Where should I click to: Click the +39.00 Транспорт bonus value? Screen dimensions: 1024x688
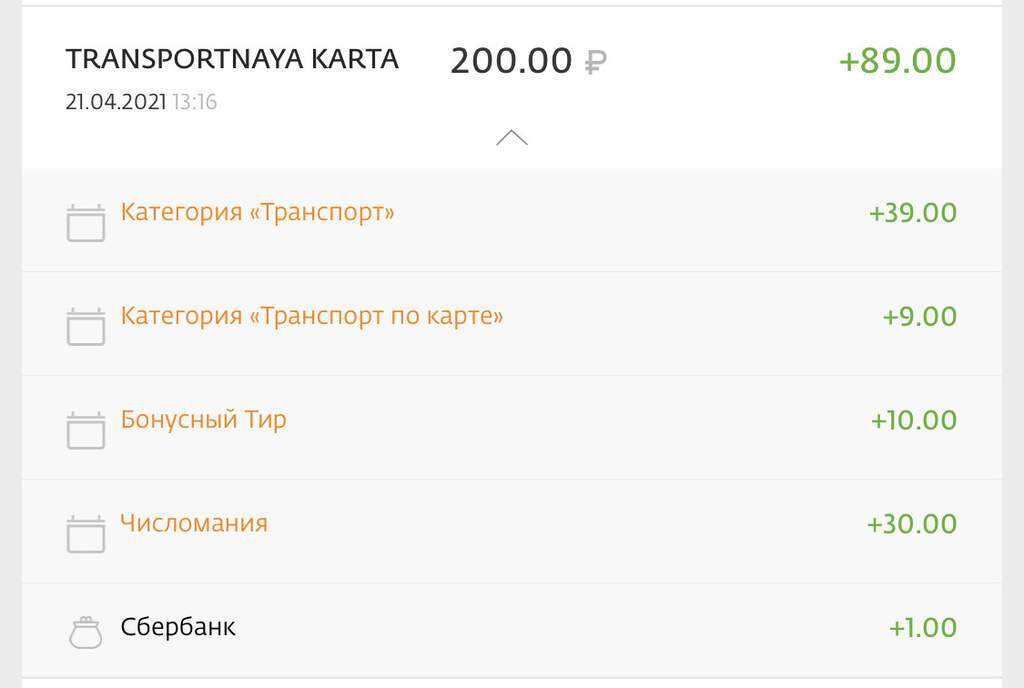click(x=912, y=213)
